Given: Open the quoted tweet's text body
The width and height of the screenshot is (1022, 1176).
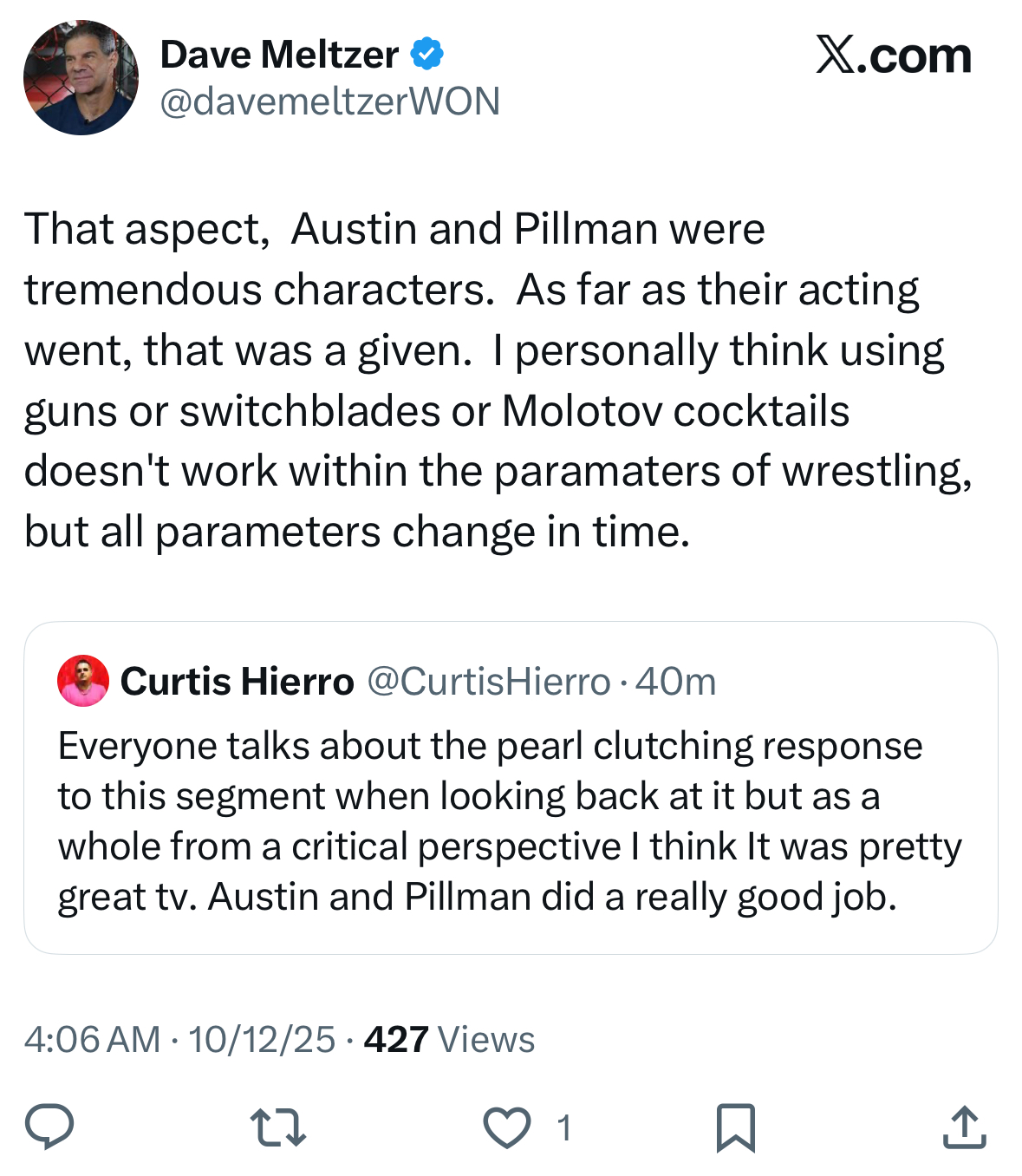Looking at the screenshot, I should pyautogui.click(x=510, y=820).
